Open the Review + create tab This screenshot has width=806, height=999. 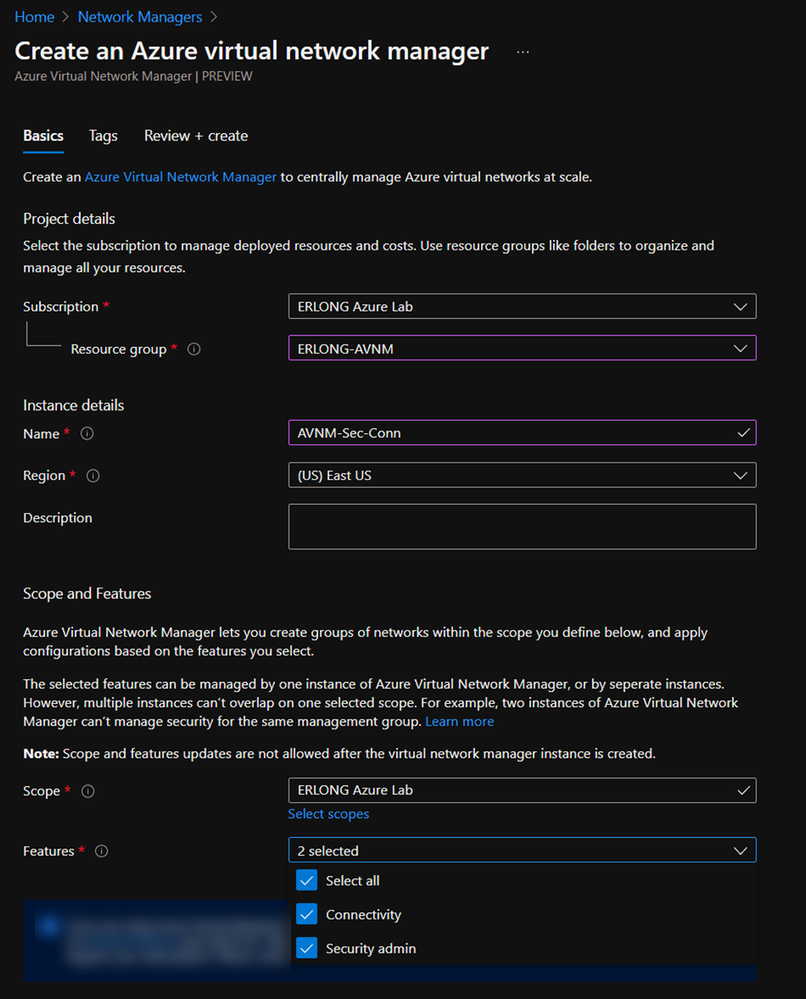[x=196, y=136]
